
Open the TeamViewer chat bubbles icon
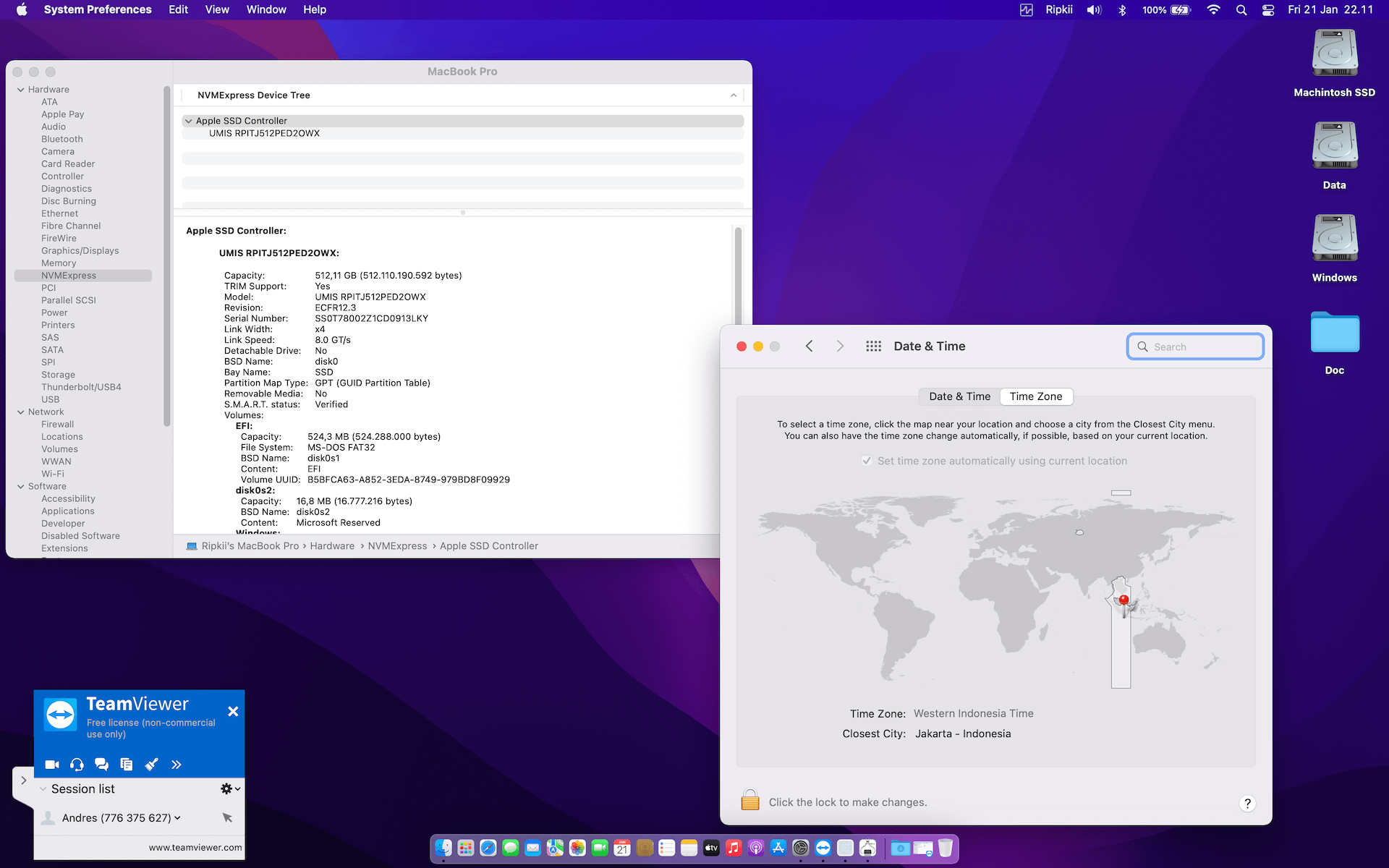point(101,765)
